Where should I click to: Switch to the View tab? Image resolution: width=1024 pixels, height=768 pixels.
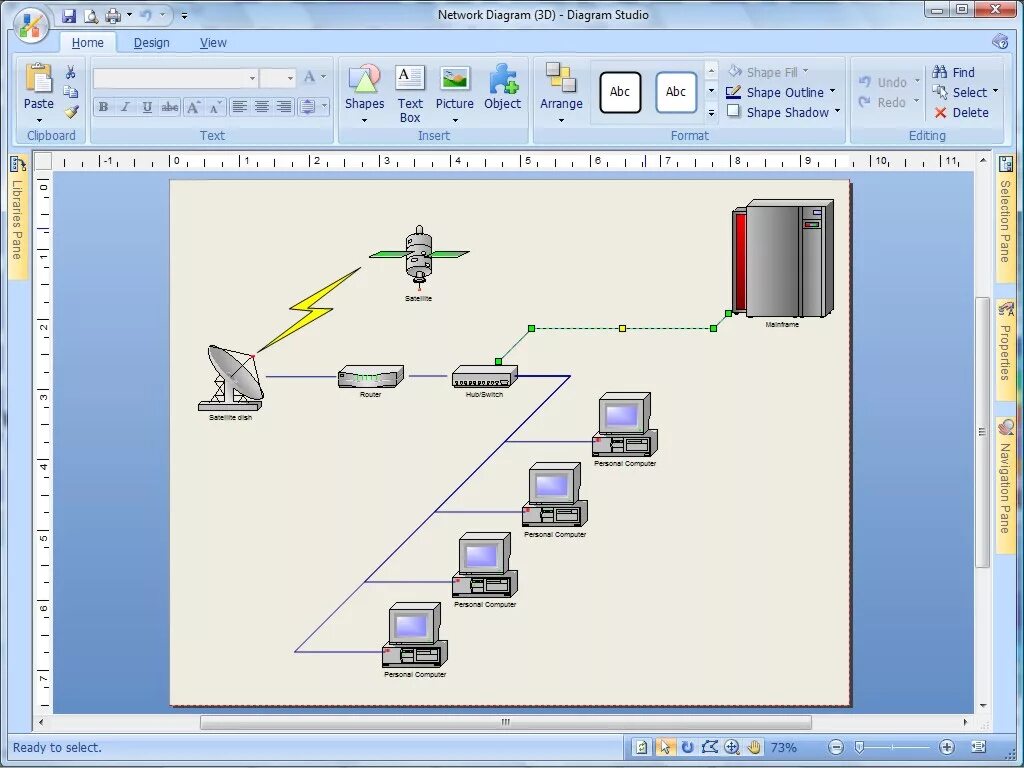(213, 42)
